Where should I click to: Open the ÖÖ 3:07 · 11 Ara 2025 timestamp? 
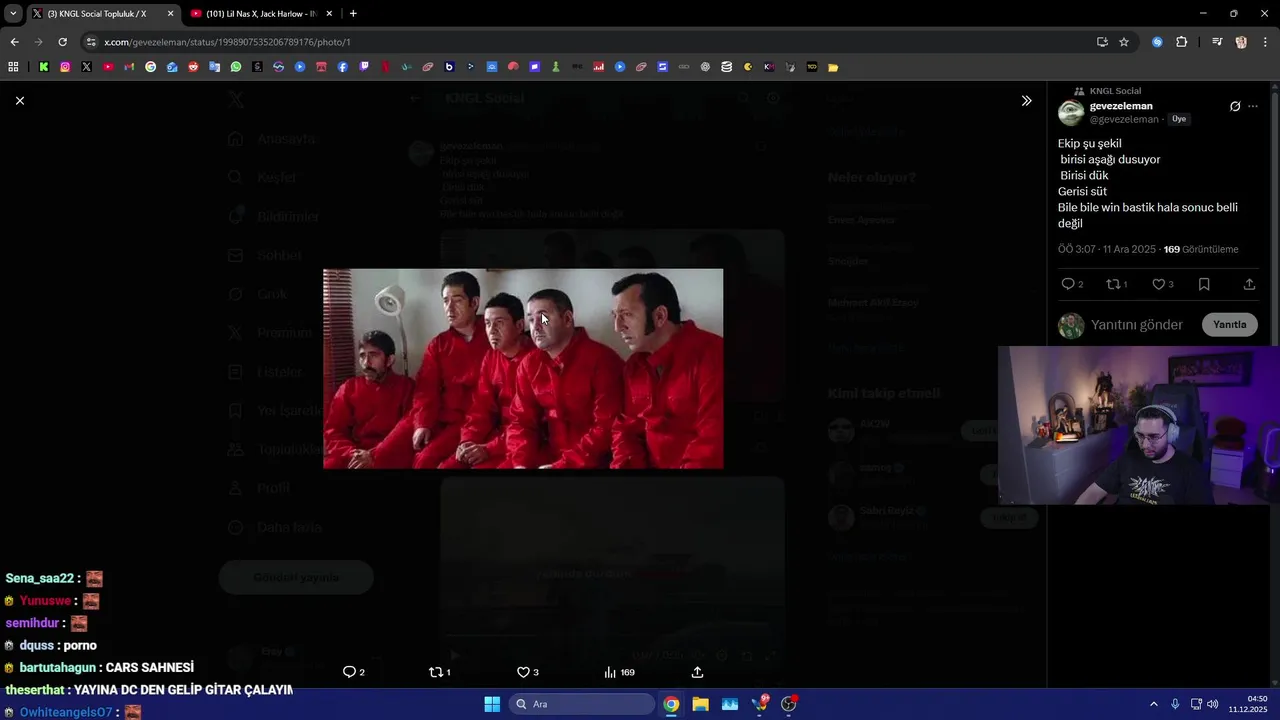pos(1106,249)
